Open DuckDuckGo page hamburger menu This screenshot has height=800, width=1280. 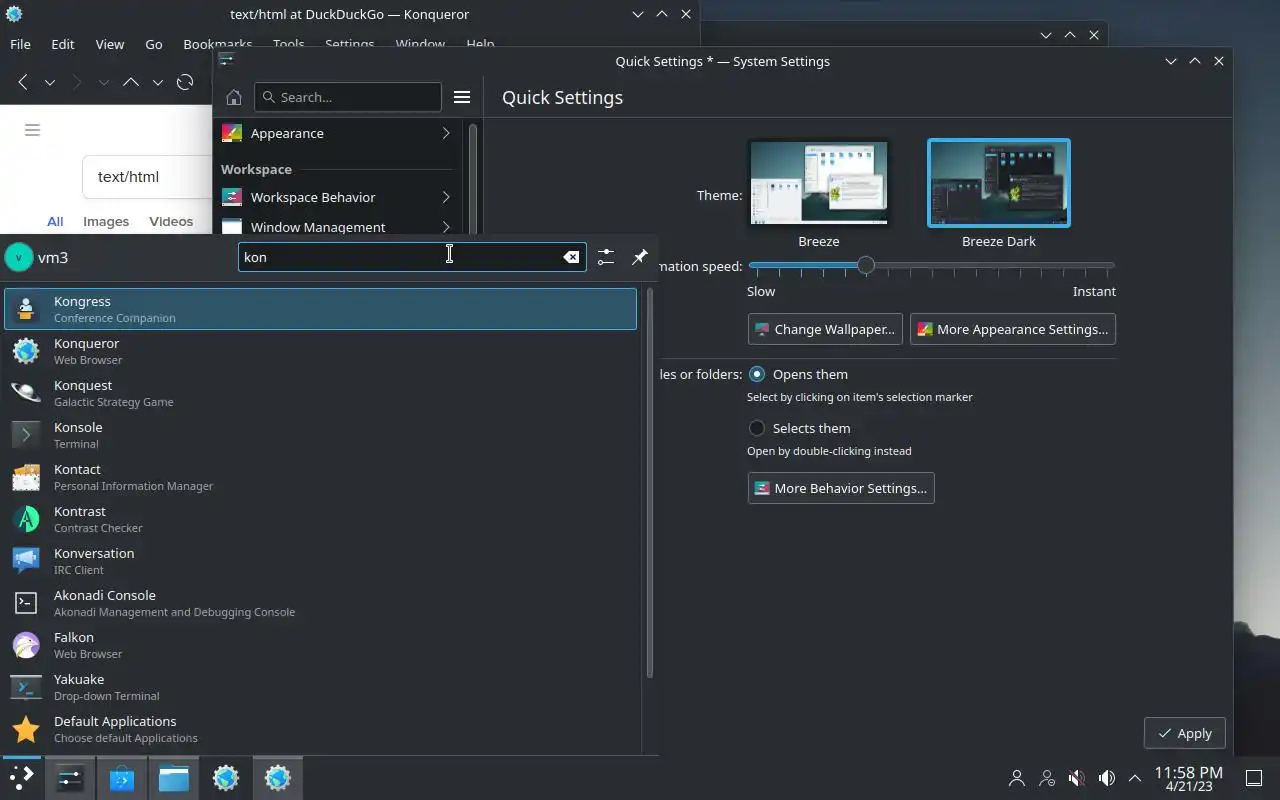(32, 130)
